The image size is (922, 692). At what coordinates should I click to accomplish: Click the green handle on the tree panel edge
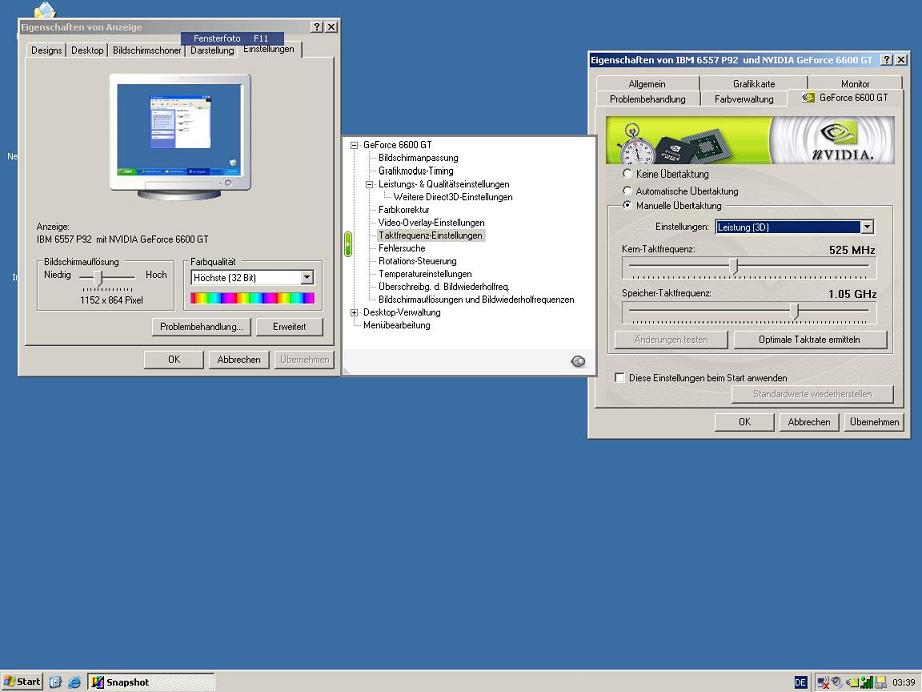click(348, 243)
